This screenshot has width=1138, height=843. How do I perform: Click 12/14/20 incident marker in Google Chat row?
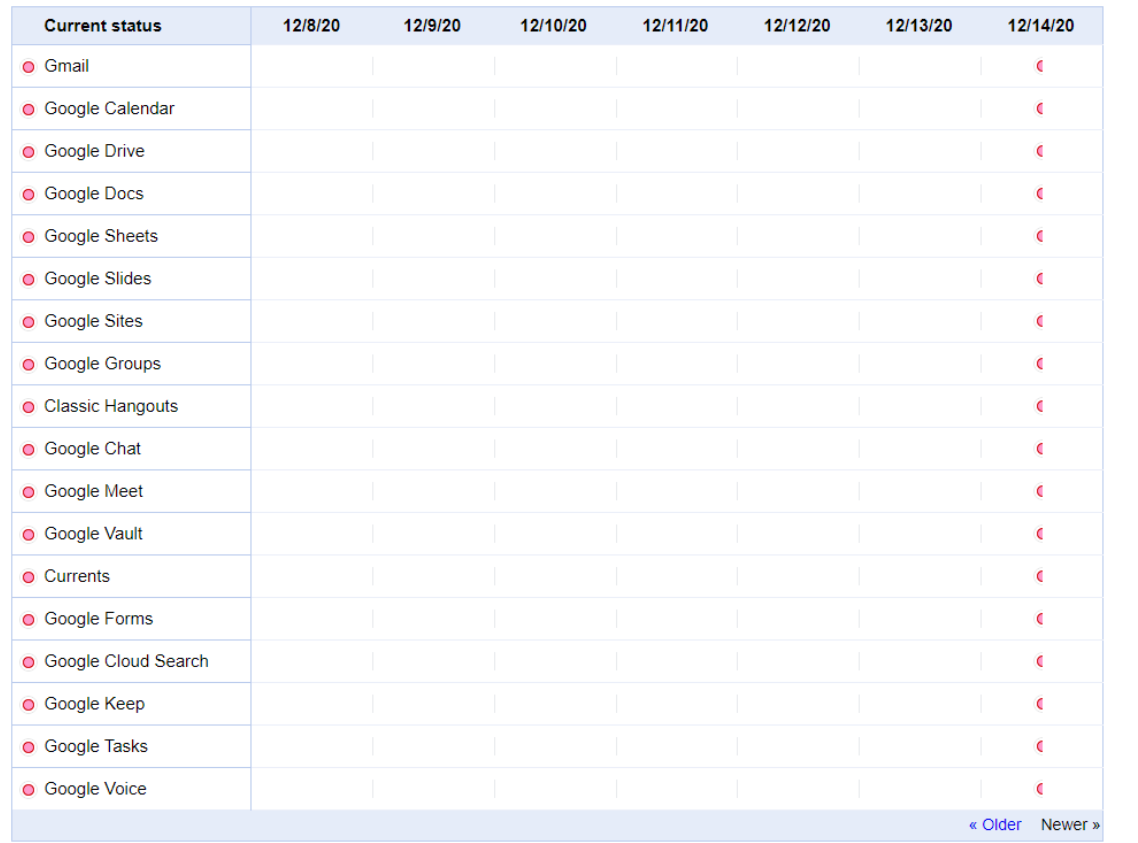1040,449
